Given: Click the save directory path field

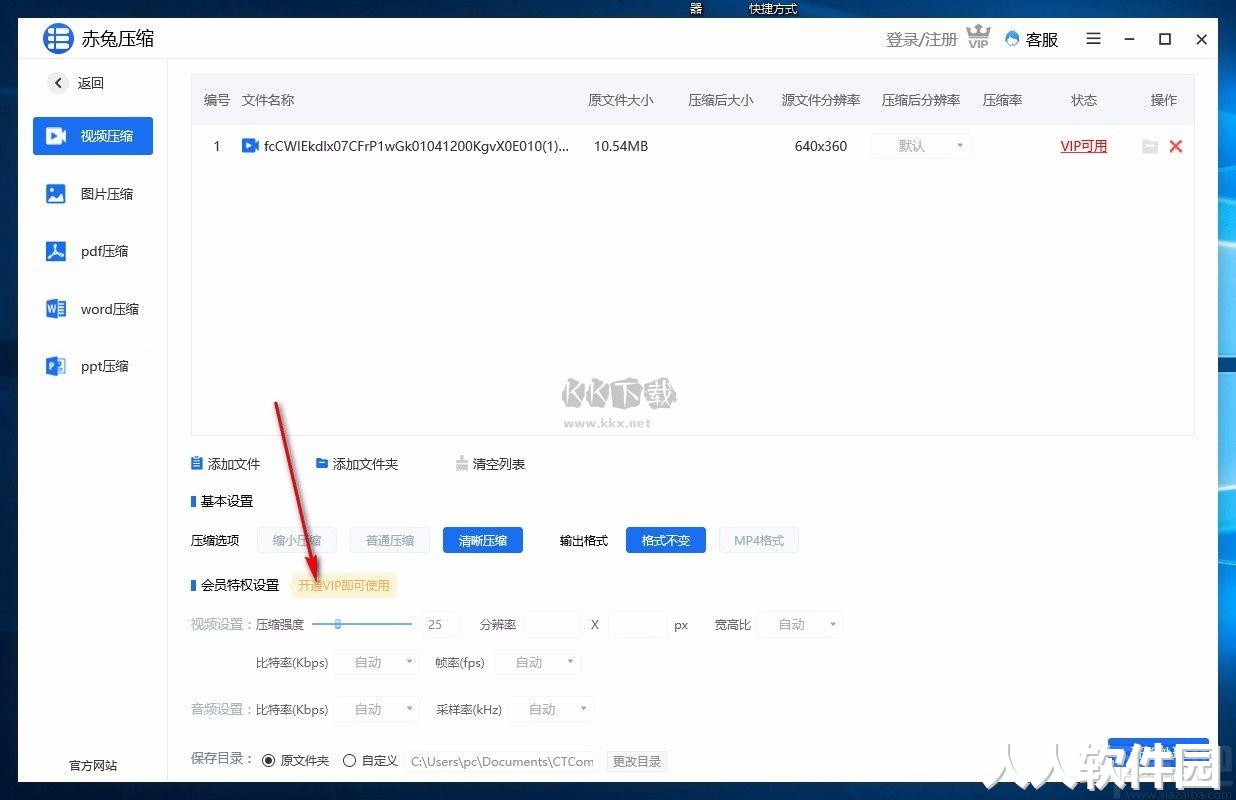Looking at the screenshot, I should 503,761.
